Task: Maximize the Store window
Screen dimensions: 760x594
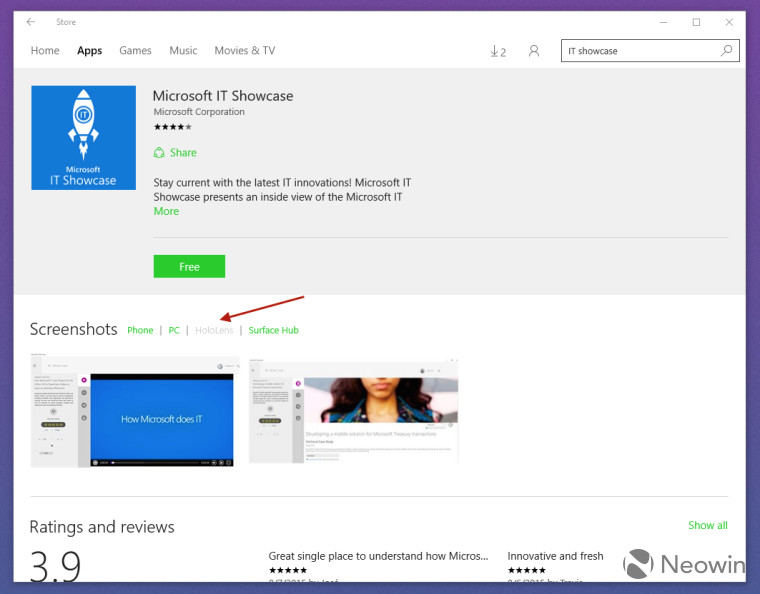Action: click(696, 22)
